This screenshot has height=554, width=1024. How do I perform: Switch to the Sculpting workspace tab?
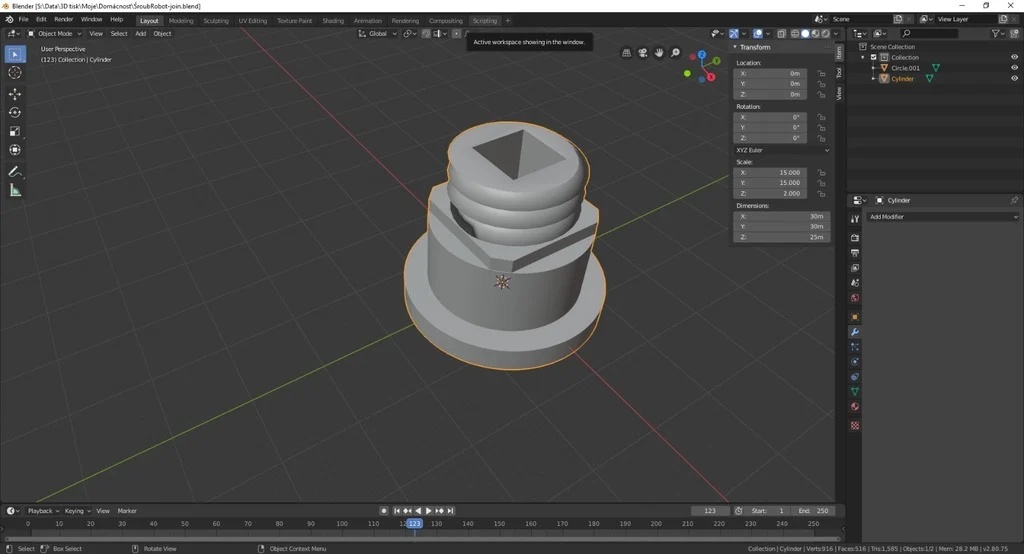click(216, 21)
